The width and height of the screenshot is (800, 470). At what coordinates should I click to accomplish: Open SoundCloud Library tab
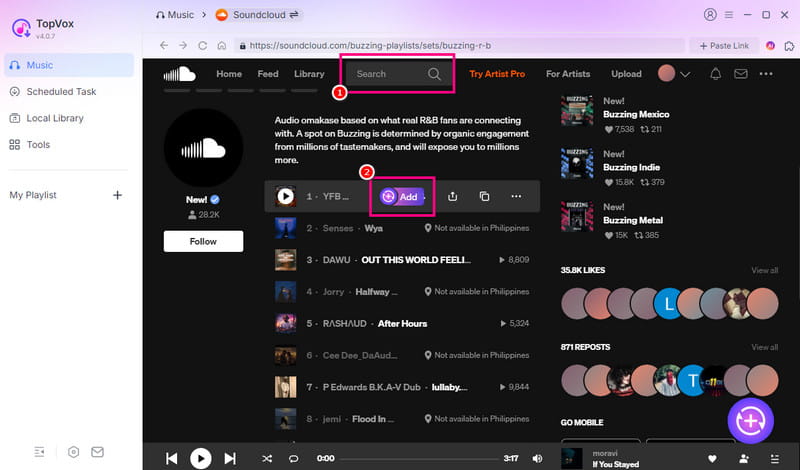pyautogui.click(x=309, y=74)
